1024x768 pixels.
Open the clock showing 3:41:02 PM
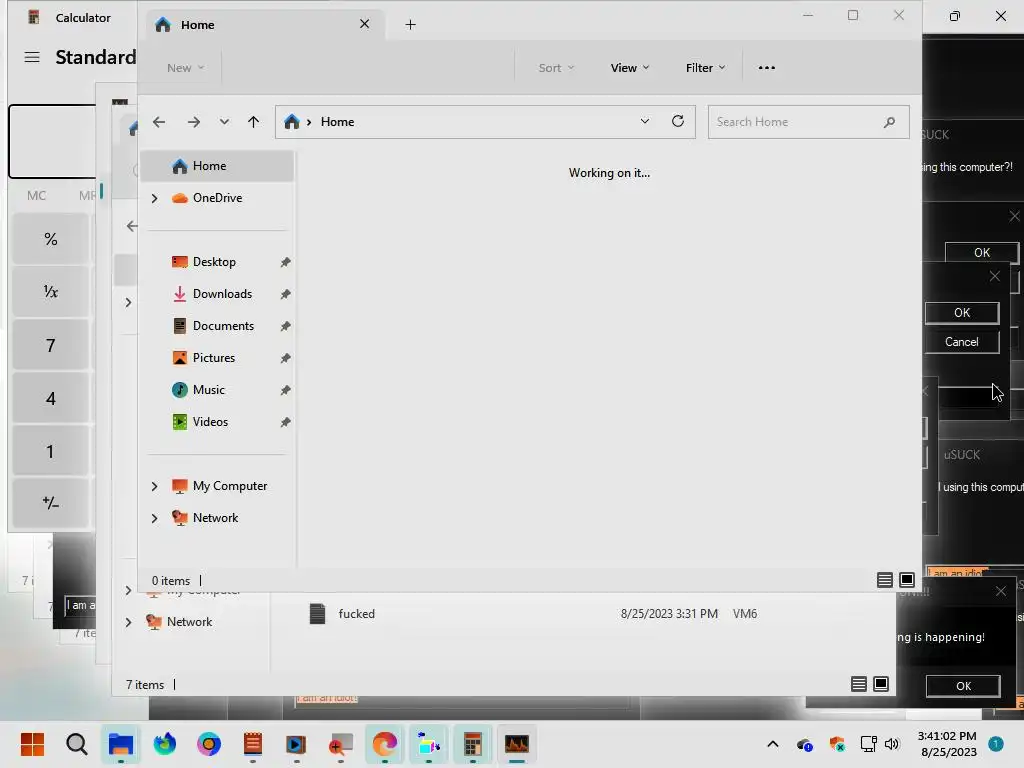pyautogui.click(x=948, y=744)
